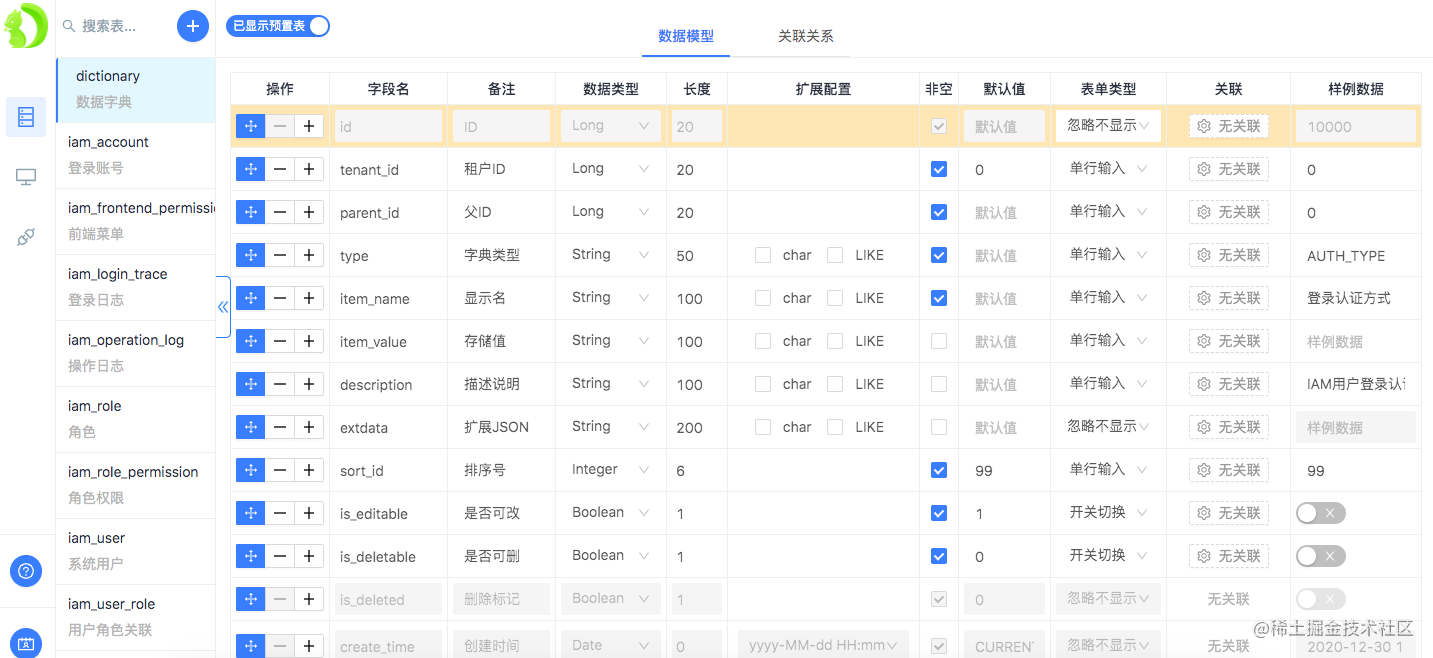Check the char option for type row
The width and height of the screenshot is (1433, 658).
tap(763, 255)
